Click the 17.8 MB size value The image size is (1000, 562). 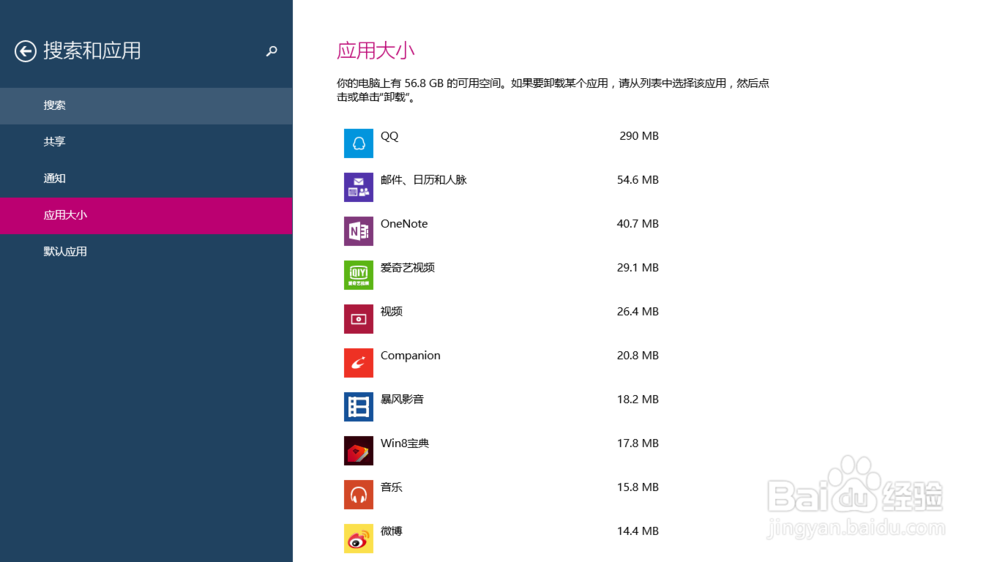(x=638, y=443)
